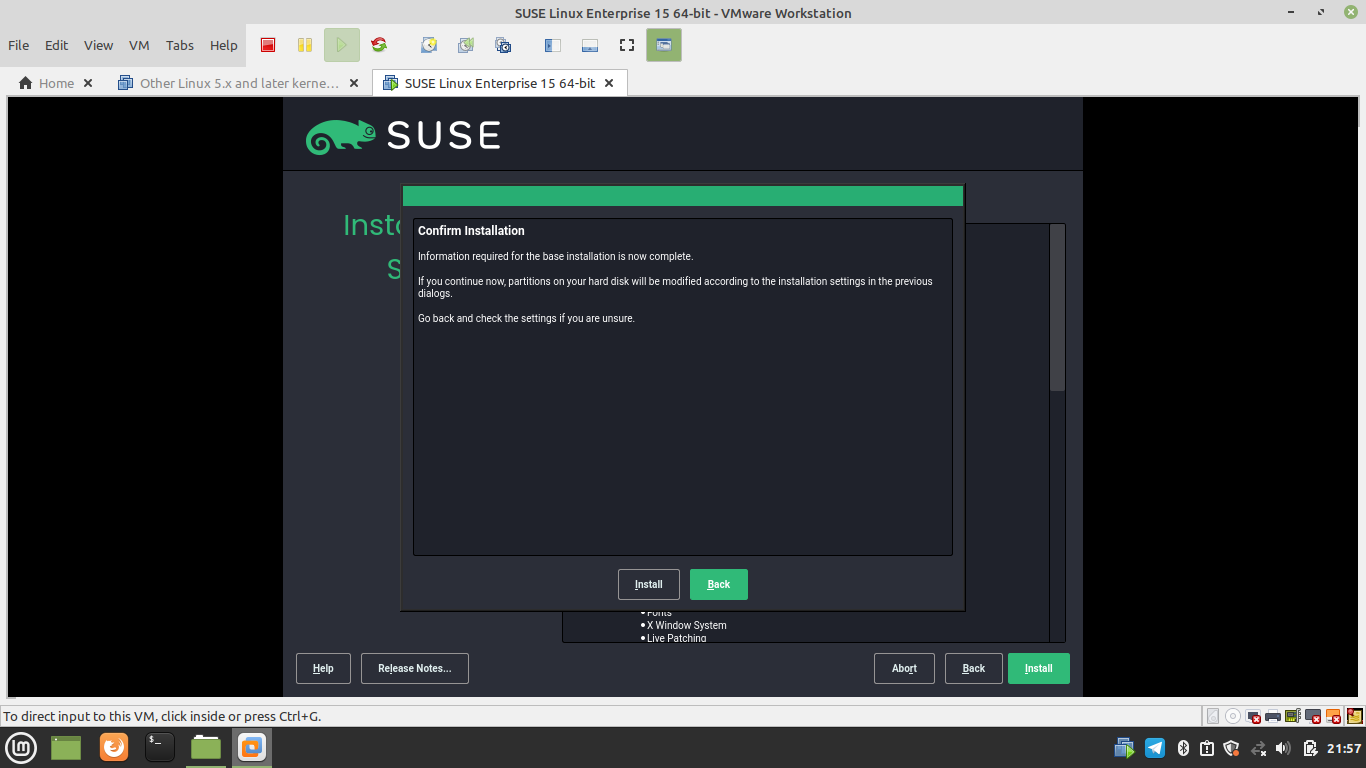Click the restart guest toolbar icon

(x=379, y=45)
